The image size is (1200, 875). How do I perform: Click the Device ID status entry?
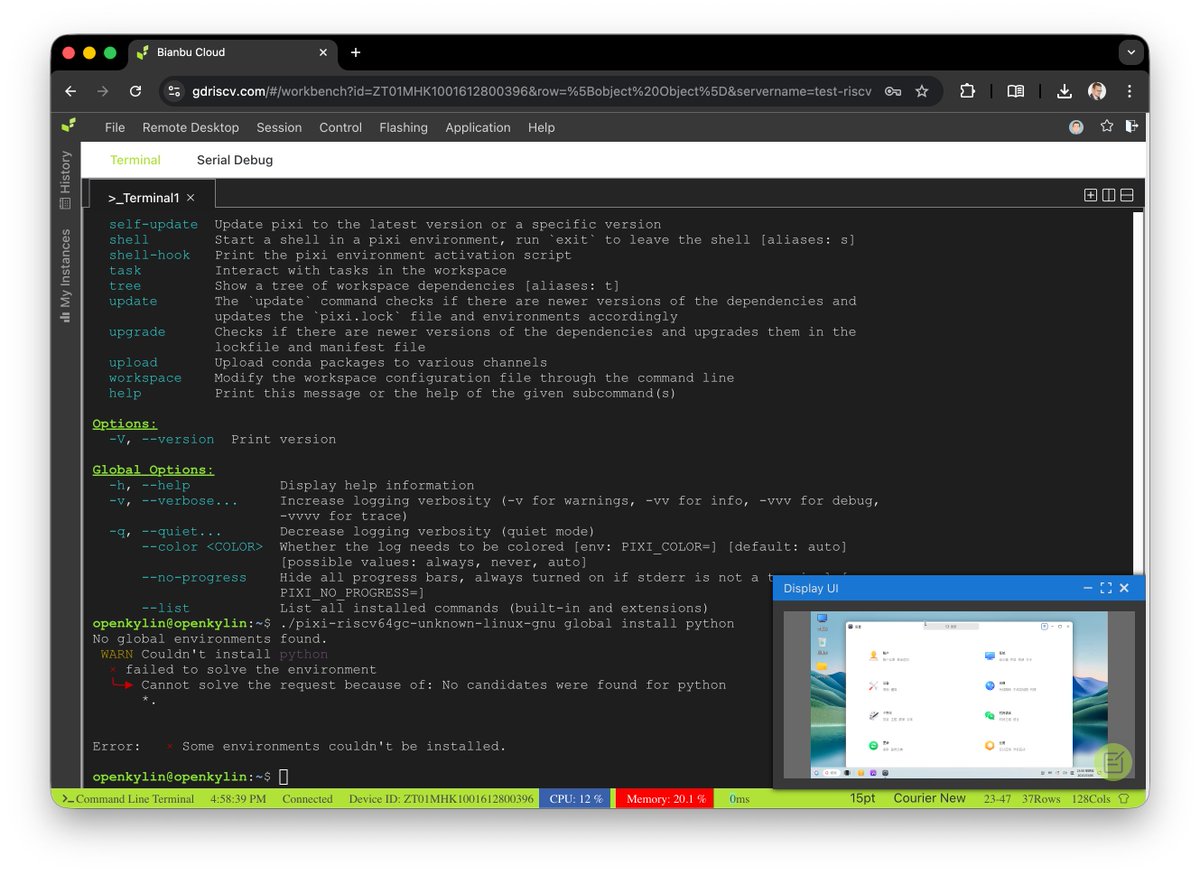pos(441,799)
